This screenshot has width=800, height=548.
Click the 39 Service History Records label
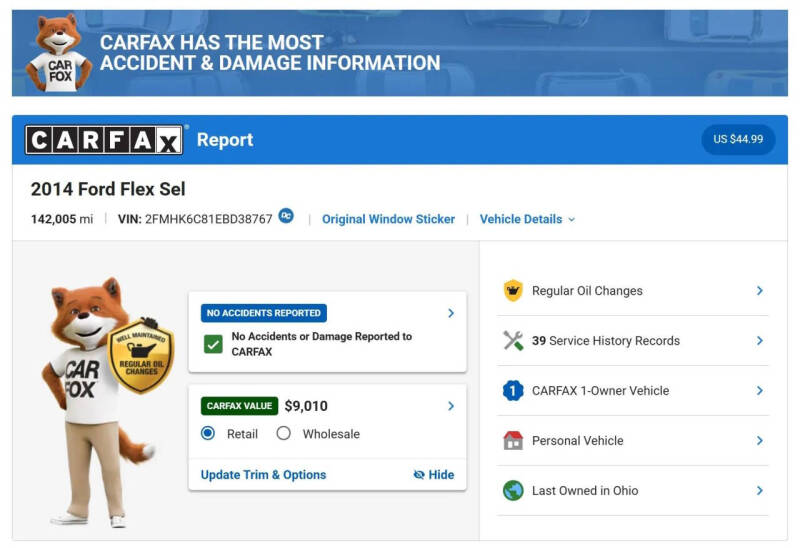click(606, 341)
